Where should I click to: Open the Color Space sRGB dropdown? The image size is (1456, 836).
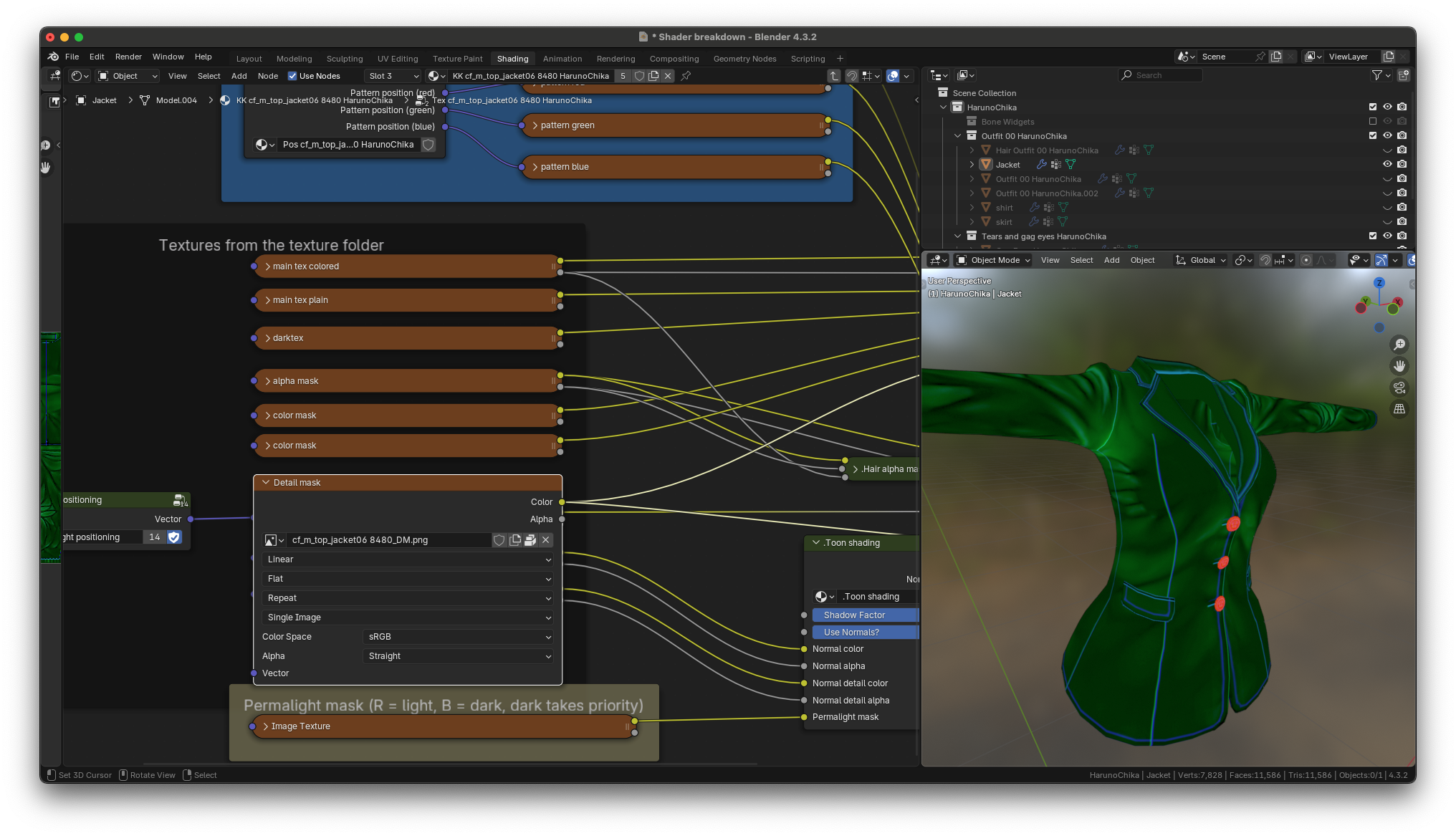click(x=459, y=637)
